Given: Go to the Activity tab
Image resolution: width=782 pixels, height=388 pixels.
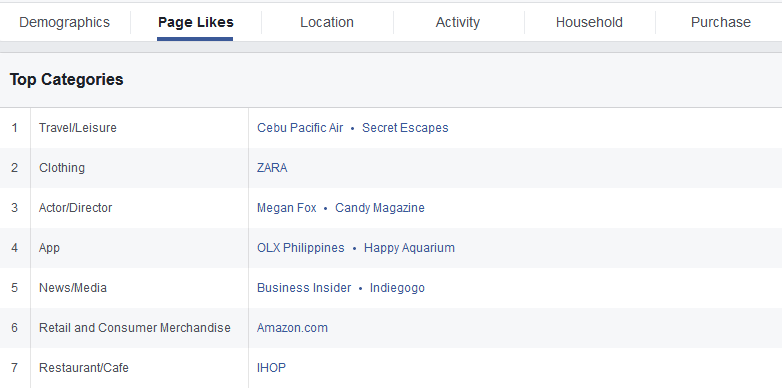Looking at the screenshot, I should pyautogui.click(x=457, y=22).
